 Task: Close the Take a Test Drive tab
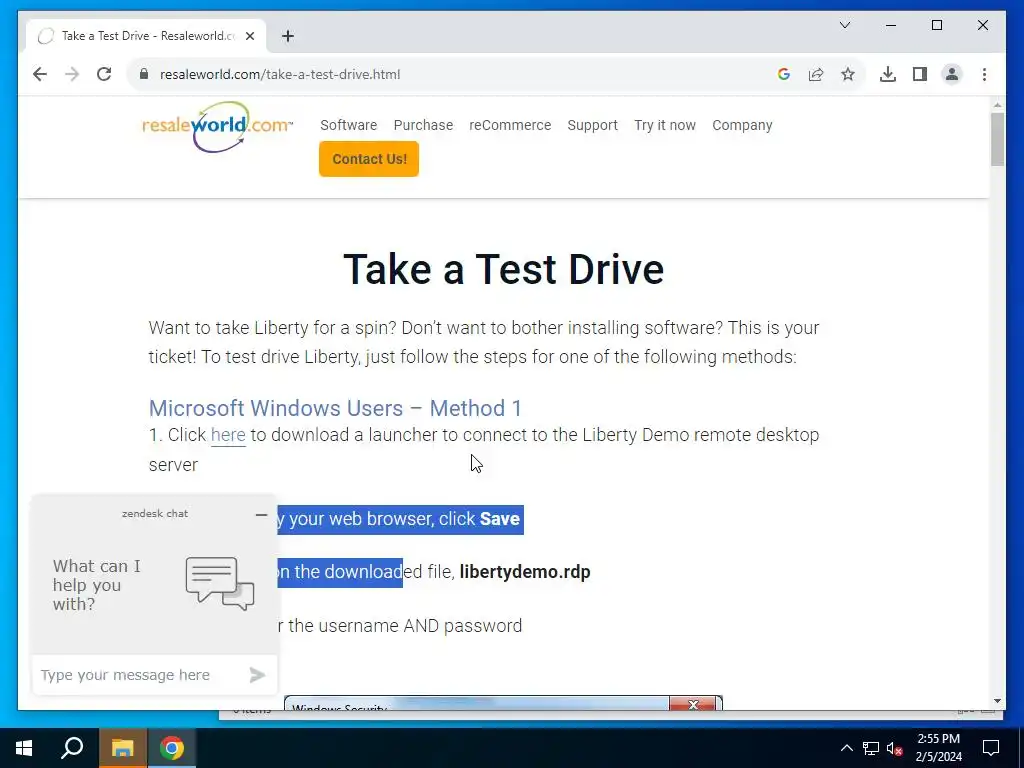(x=250, y=36)
